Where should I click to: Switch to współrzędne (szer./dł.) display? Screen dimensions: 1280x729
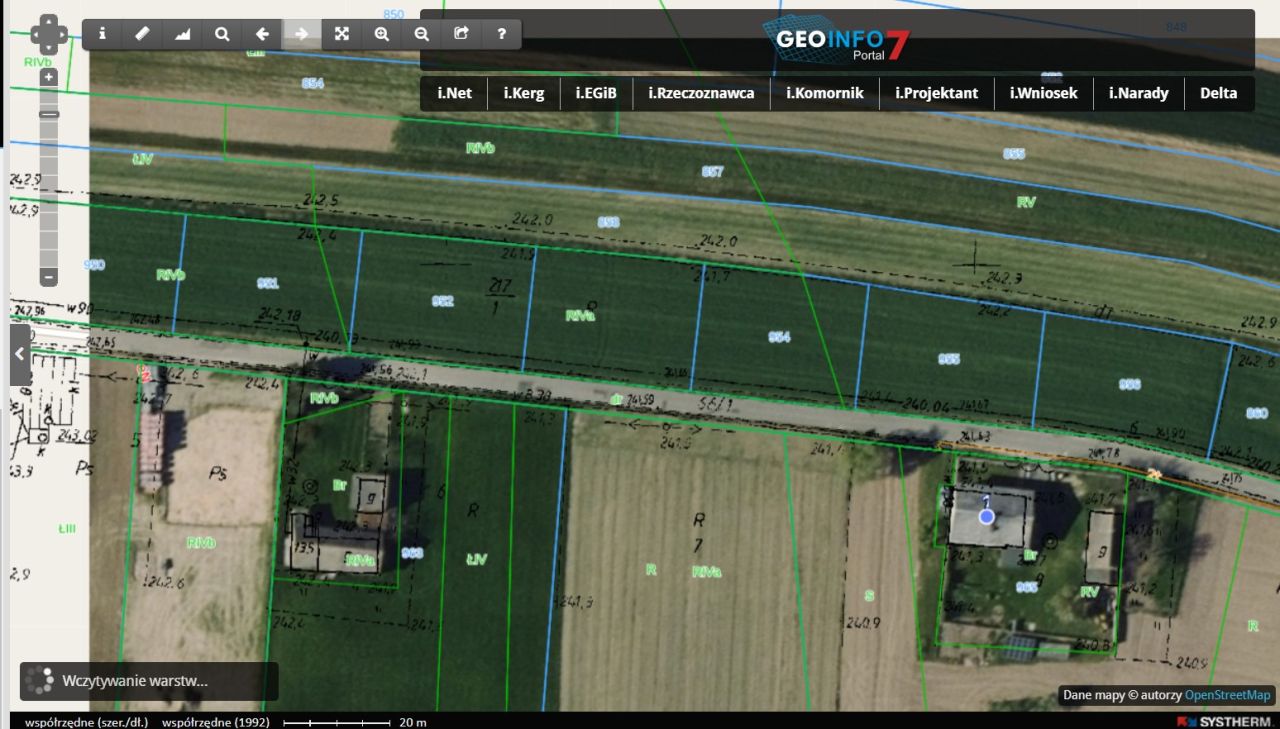click(x=88, y=721)
